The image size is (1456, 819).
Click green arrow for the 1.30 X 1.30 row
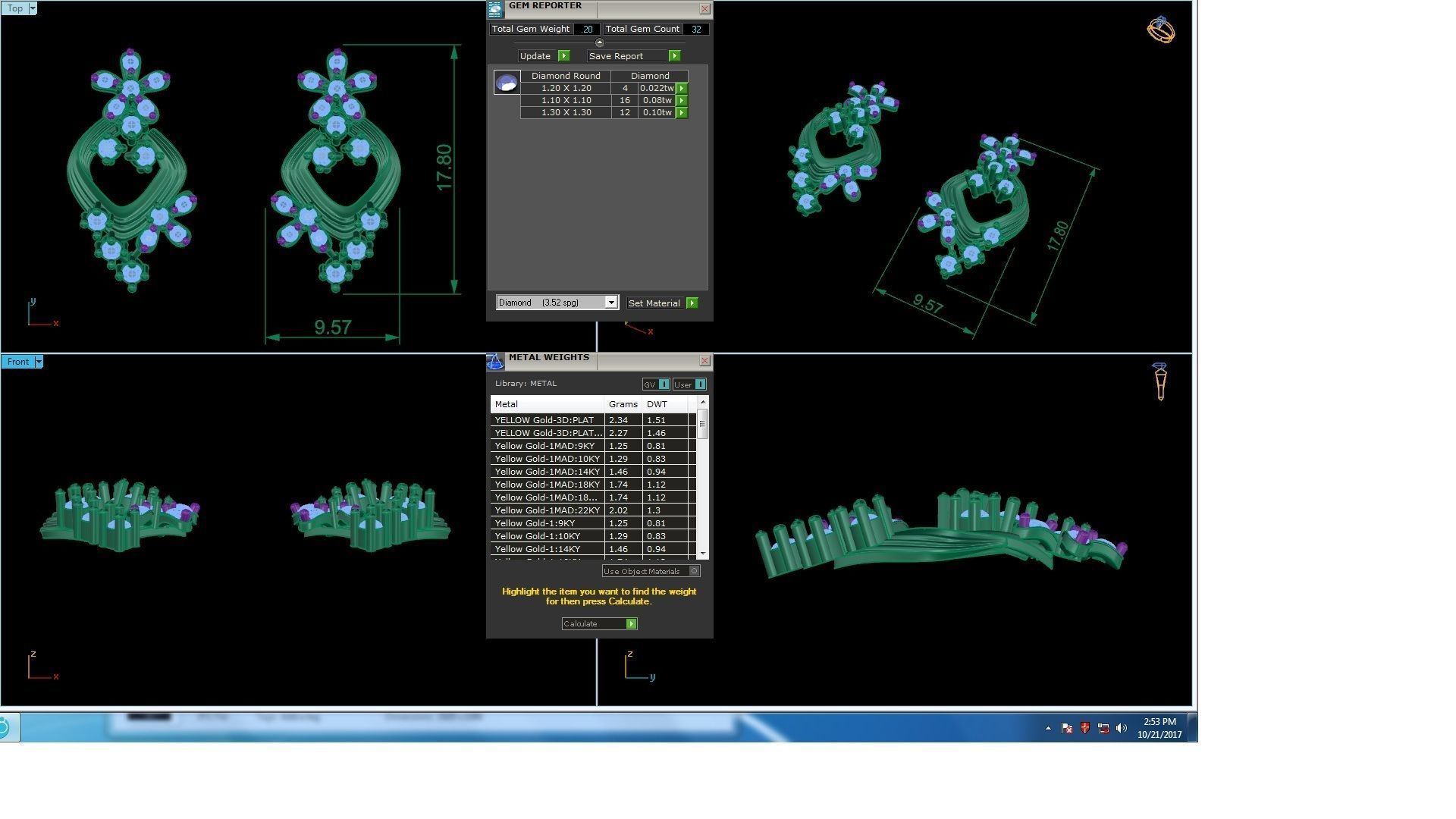[682, 112]
